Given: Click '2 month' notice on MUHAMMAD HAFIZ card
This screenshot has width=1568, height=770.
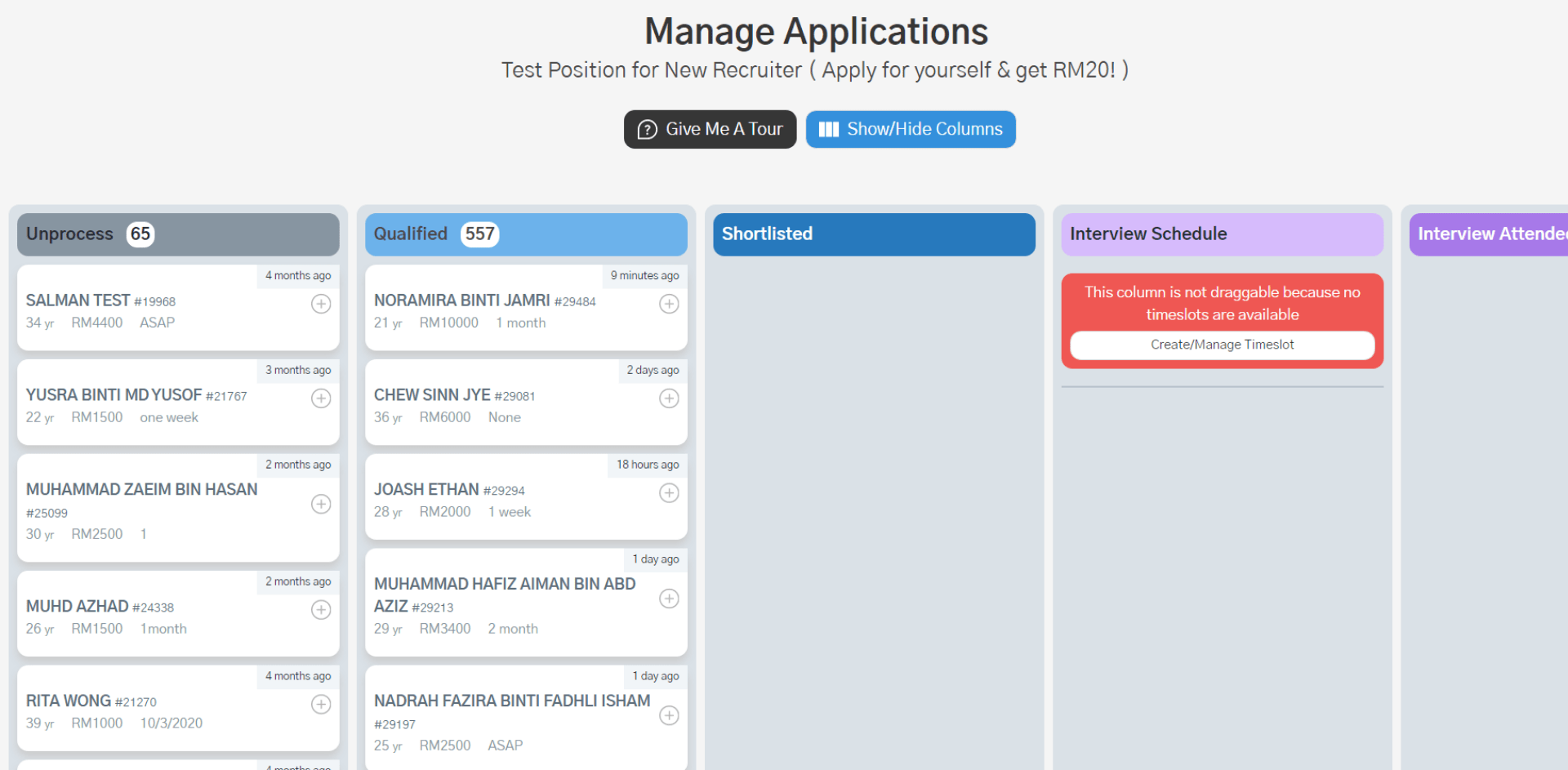Looking at the screenshot, I should coord(512,629).
